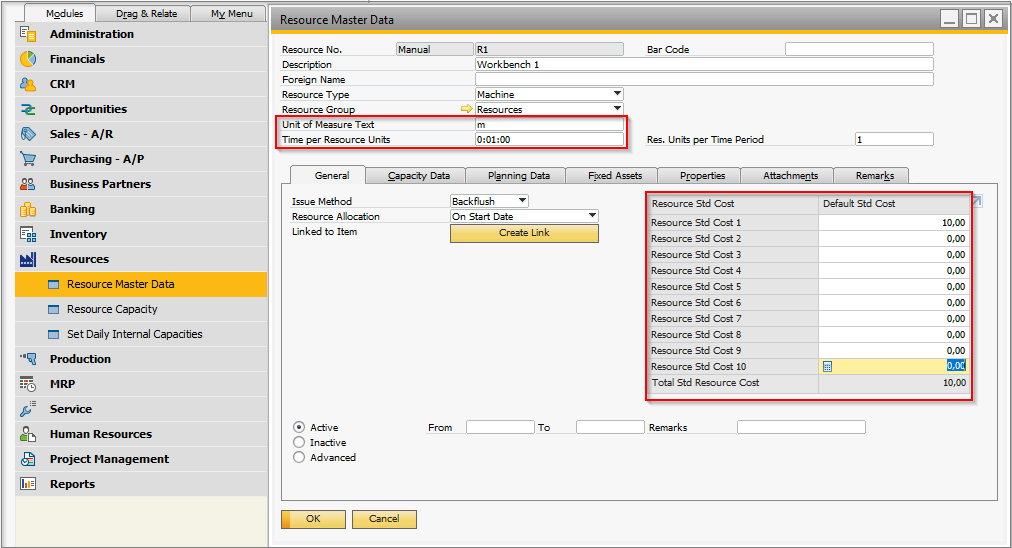Screen dimensions: 1012x548
Task: Click calculator icon in Resource Std Cost 10
Action: pyautogui.click(x=828, y=367)
